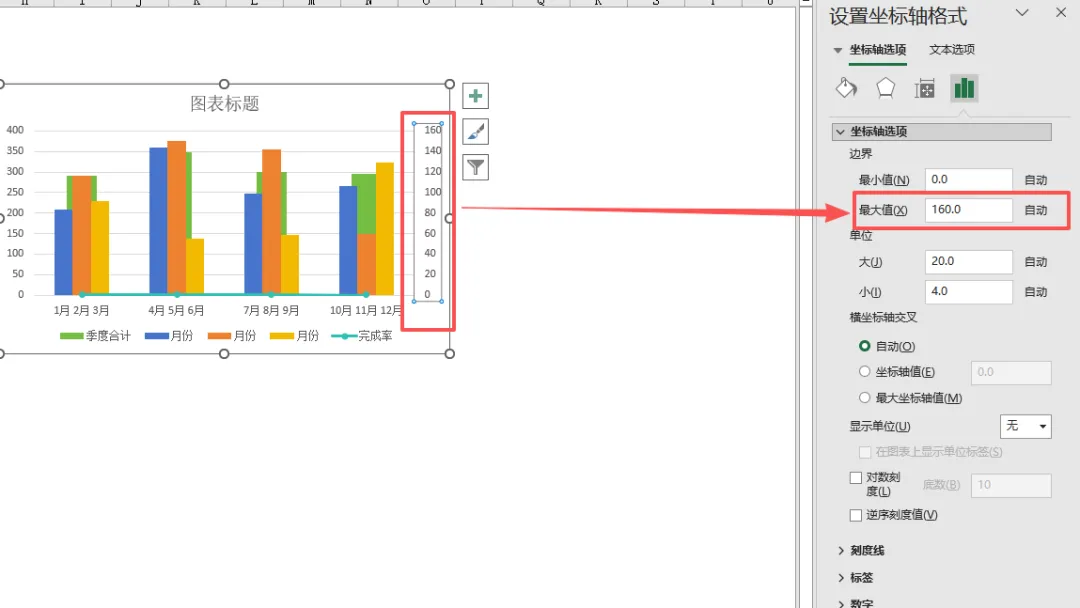Open the Fill & Line paint bucket icon
This screenshot has width=1080, height=608.
[x=846, y=88]
